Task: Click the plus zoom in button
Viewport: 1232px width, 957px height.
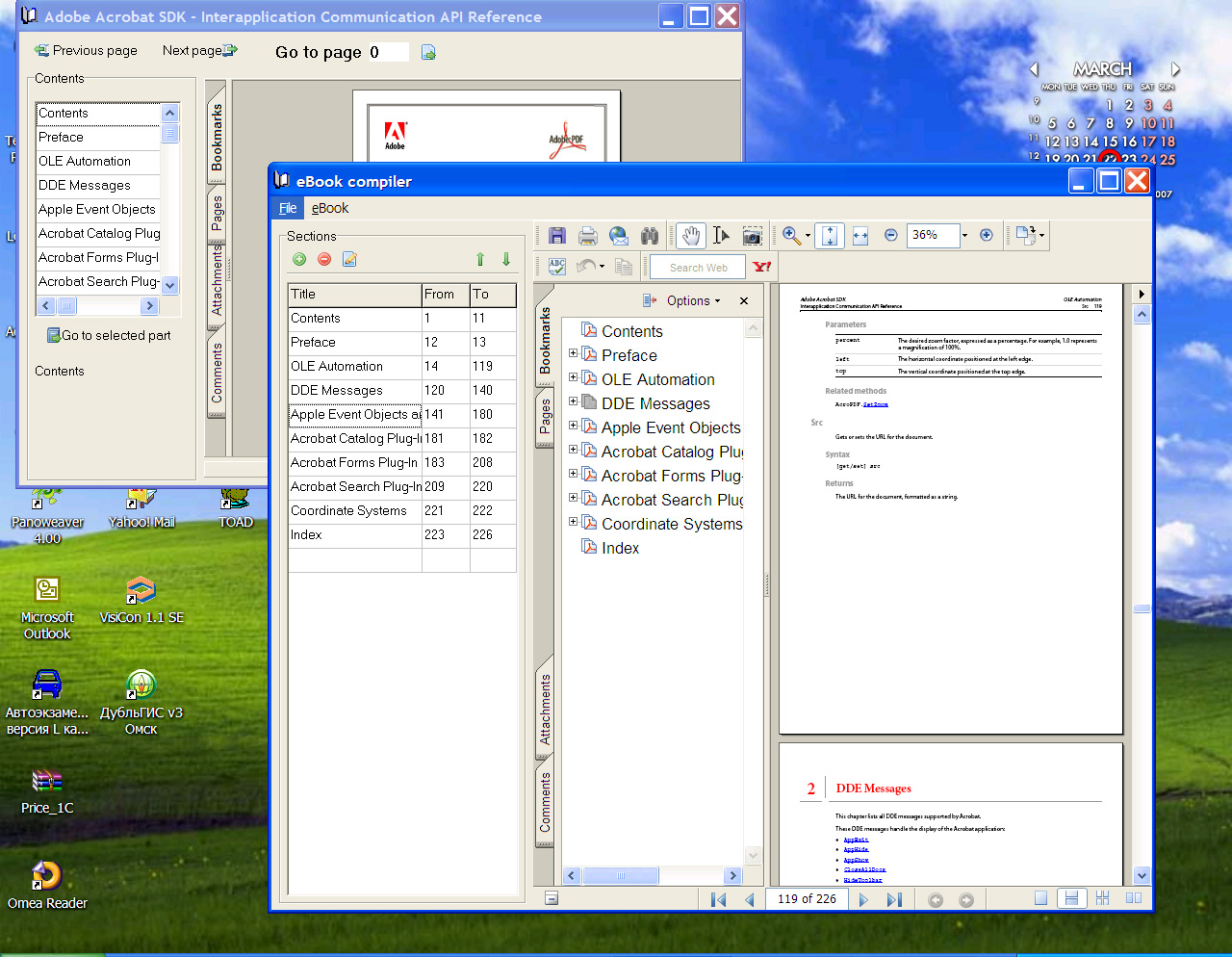Action: click(987, 235)
